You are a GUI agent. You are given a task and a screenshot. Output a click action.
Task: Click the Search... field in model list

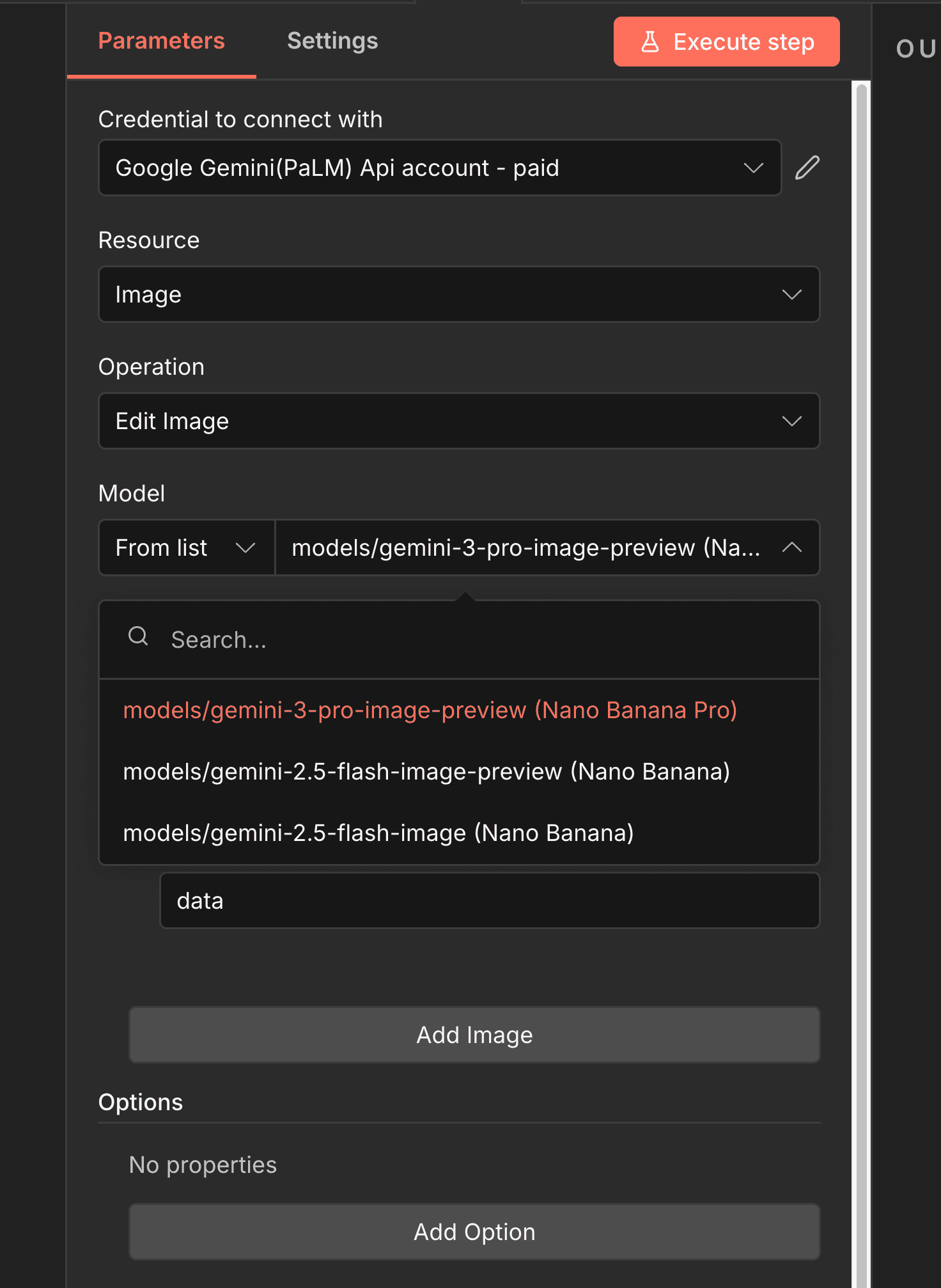[459, 640]
